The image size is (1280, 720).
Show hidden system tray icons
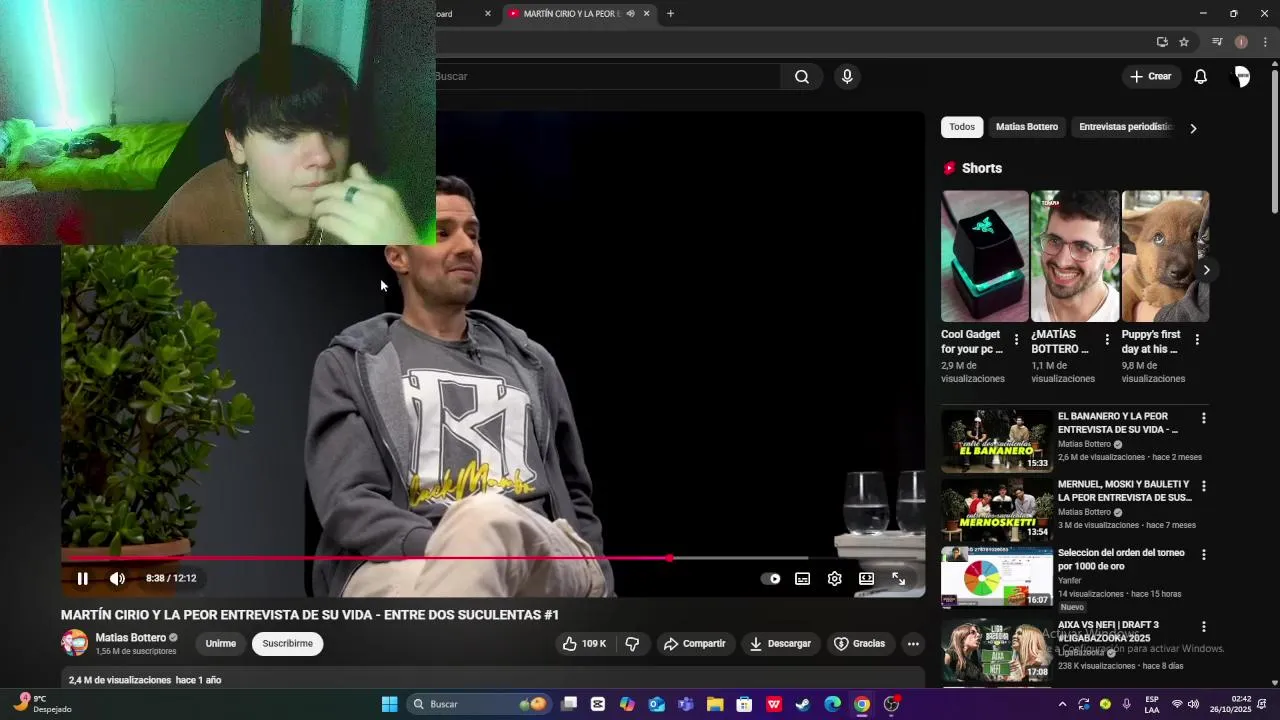[1062, 704]
